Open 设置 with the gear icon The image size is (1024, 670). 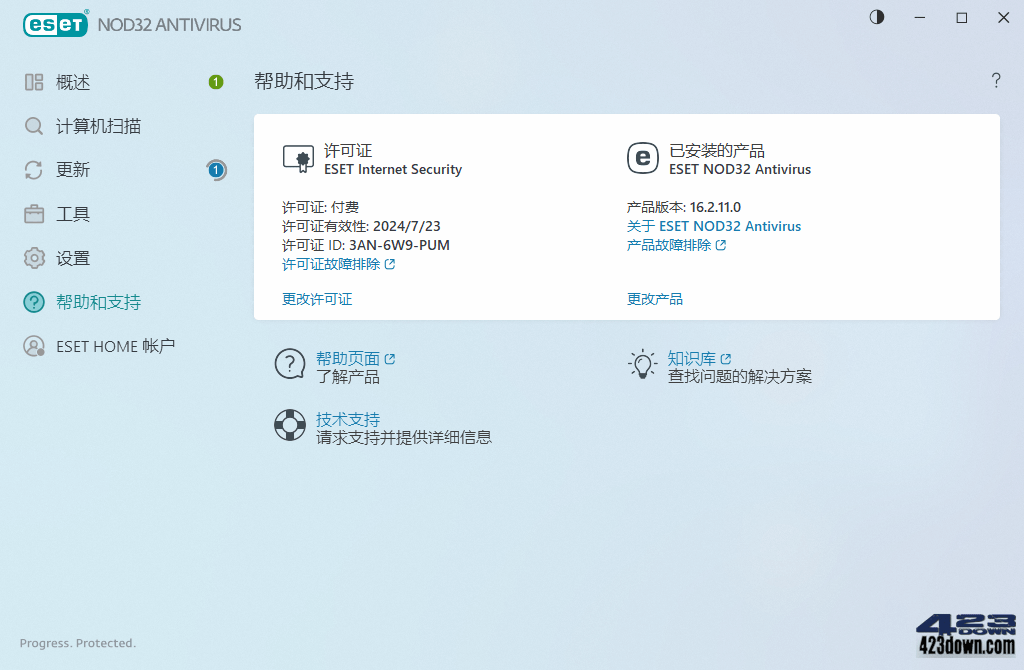pyautogui.click(x=33, y=257)
